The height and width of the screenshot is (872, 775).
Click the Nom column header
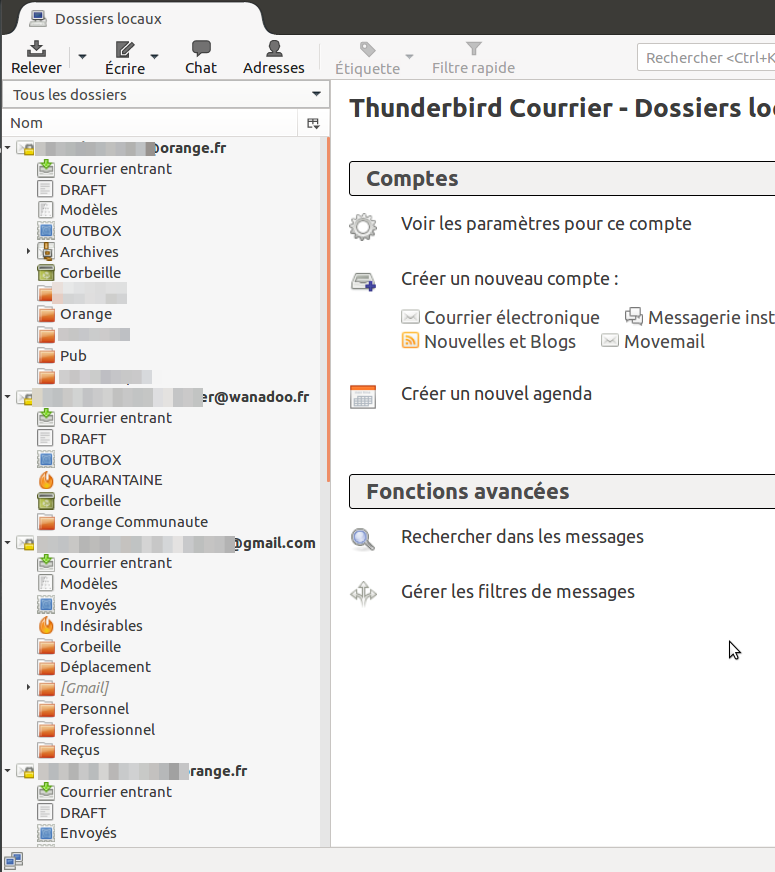pyautogui.click(x=150, y=123)
